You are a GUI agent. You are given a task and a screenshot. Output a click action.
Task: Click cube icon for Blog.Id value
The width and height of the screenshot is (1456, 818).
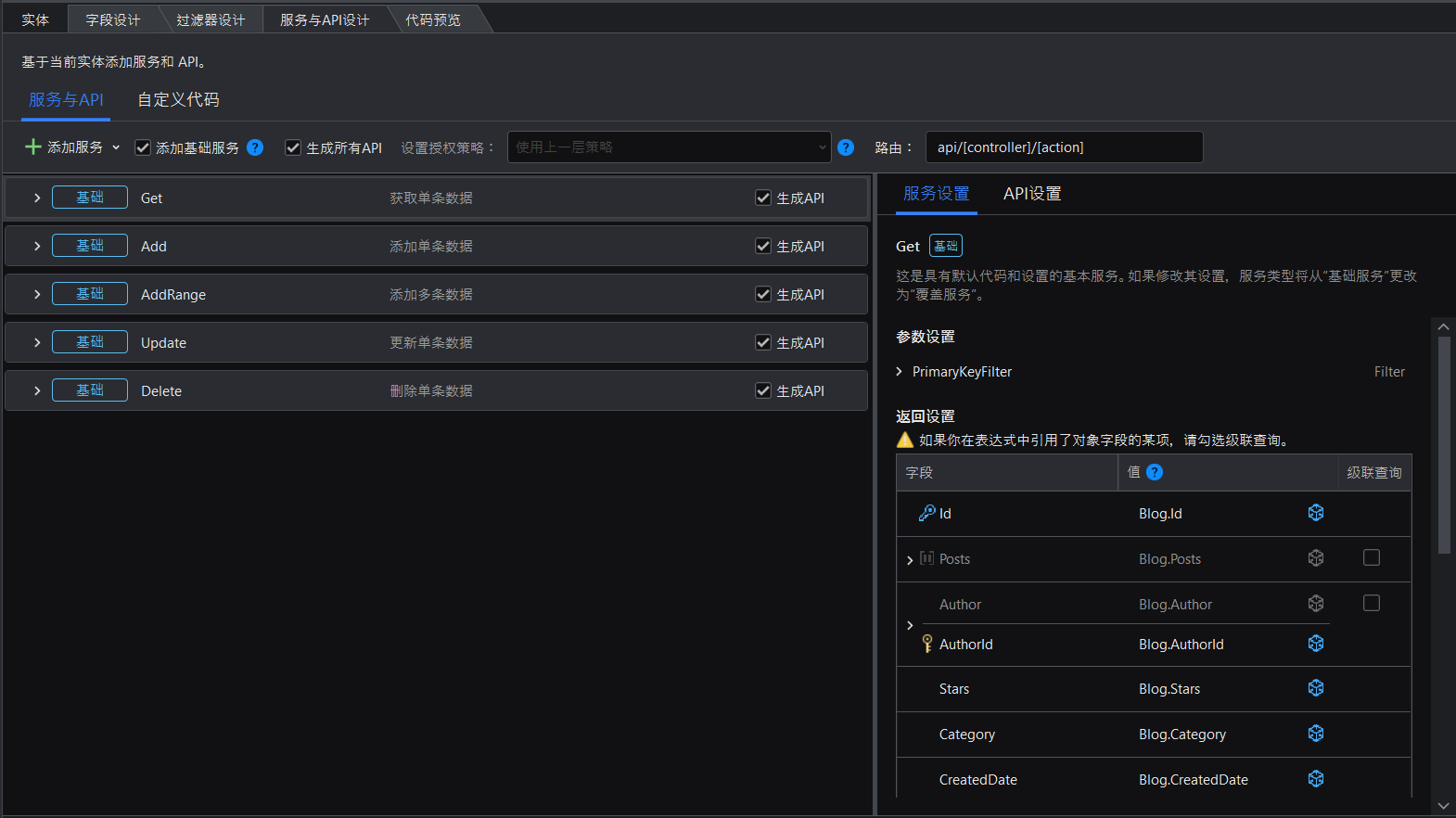point(1316,513)
